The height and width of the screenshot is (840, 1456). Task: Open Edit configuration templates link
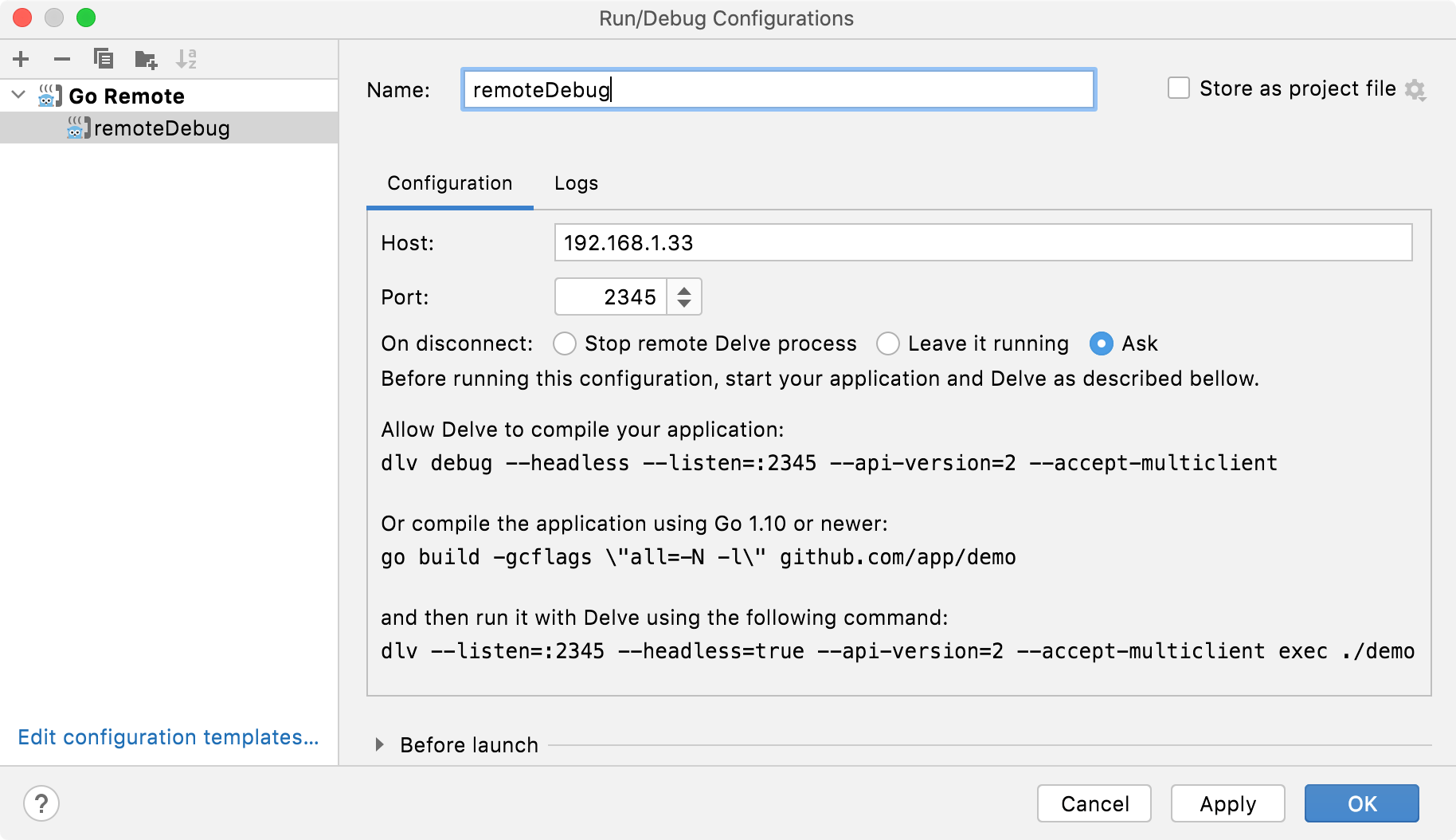(x=168, y=737)
